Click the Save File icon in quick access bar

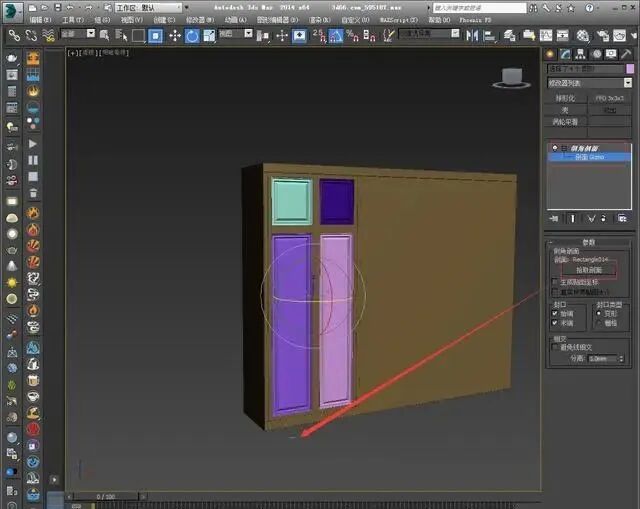click(x=58, y=7)
